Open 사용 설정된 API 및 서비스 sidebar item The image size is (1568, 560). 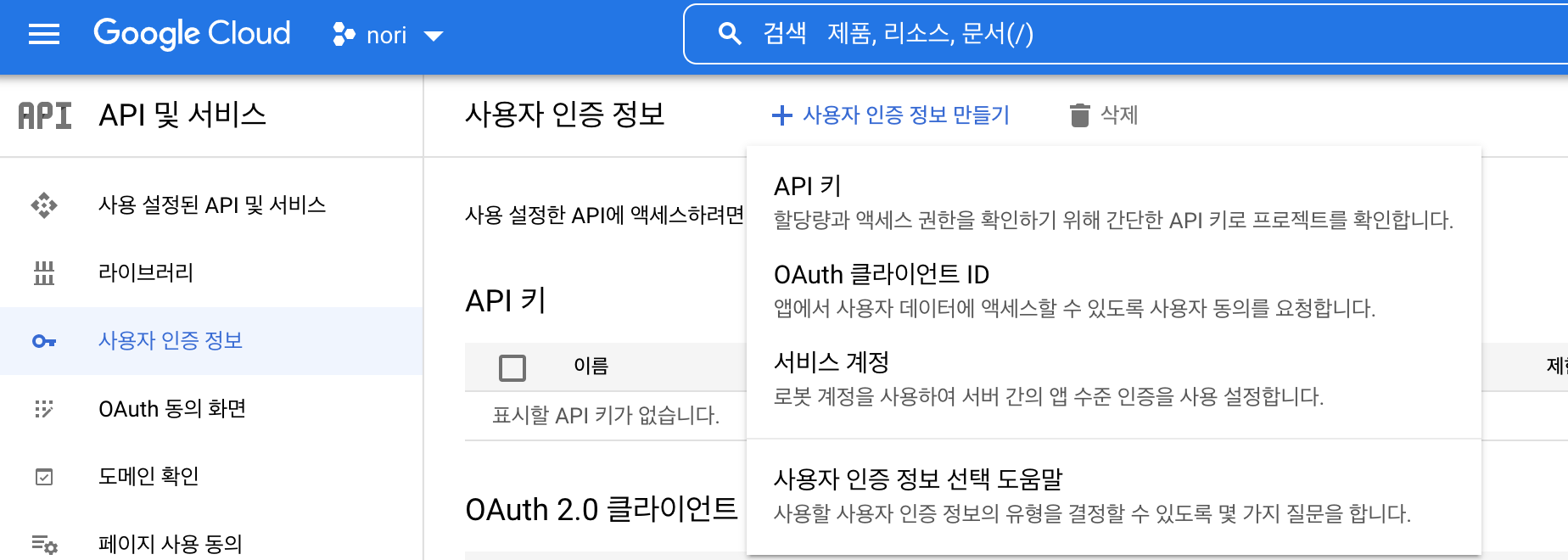[211, 205]
